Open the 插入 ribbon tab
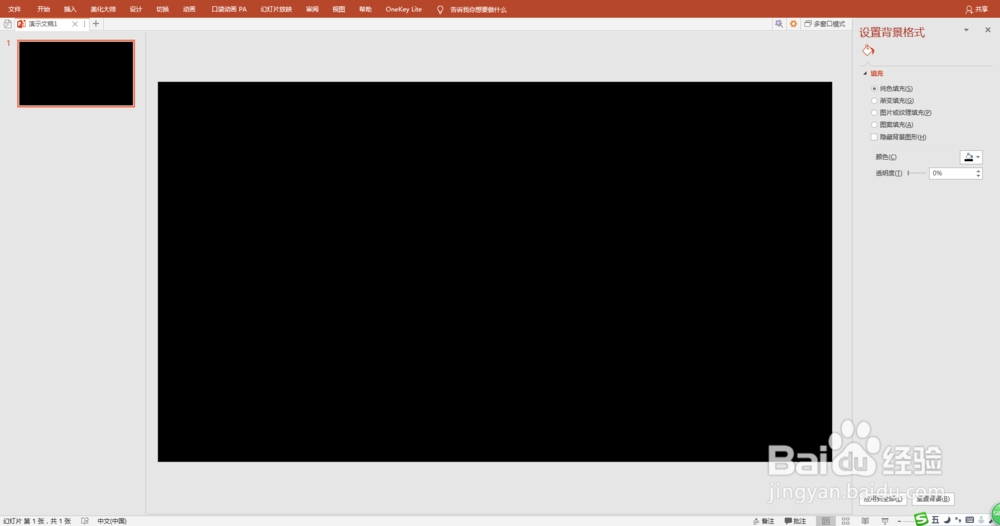Viewport: 1000px width, 526px height. 70,10
